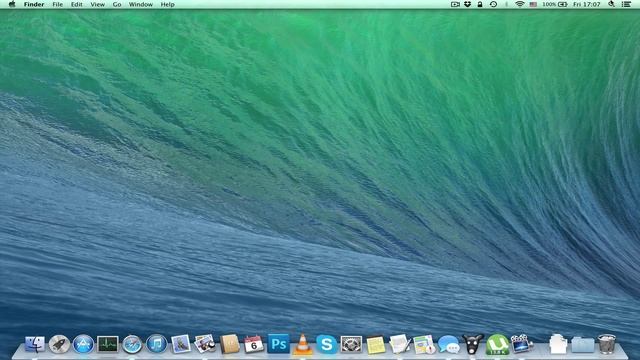The image size is (640, 360).
Task: Open the App Store from the Dock
Action: (83, 344)
